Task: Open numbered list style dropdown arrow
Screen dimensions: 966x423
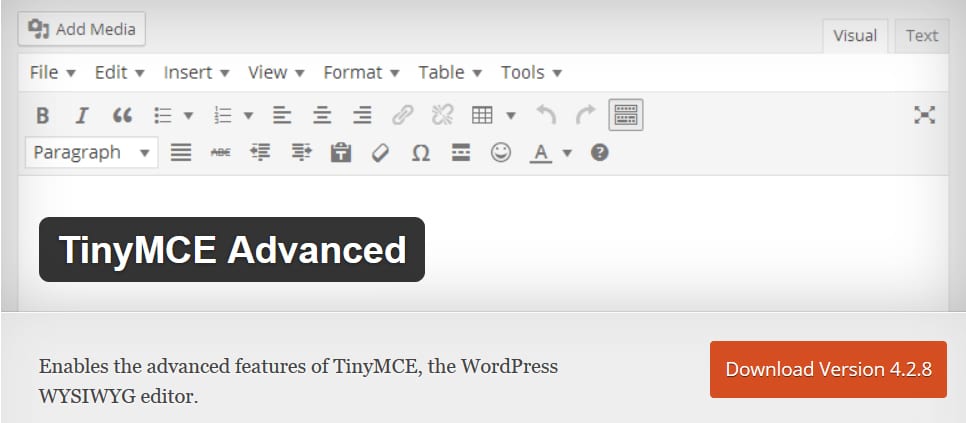Action: [248, 115]
